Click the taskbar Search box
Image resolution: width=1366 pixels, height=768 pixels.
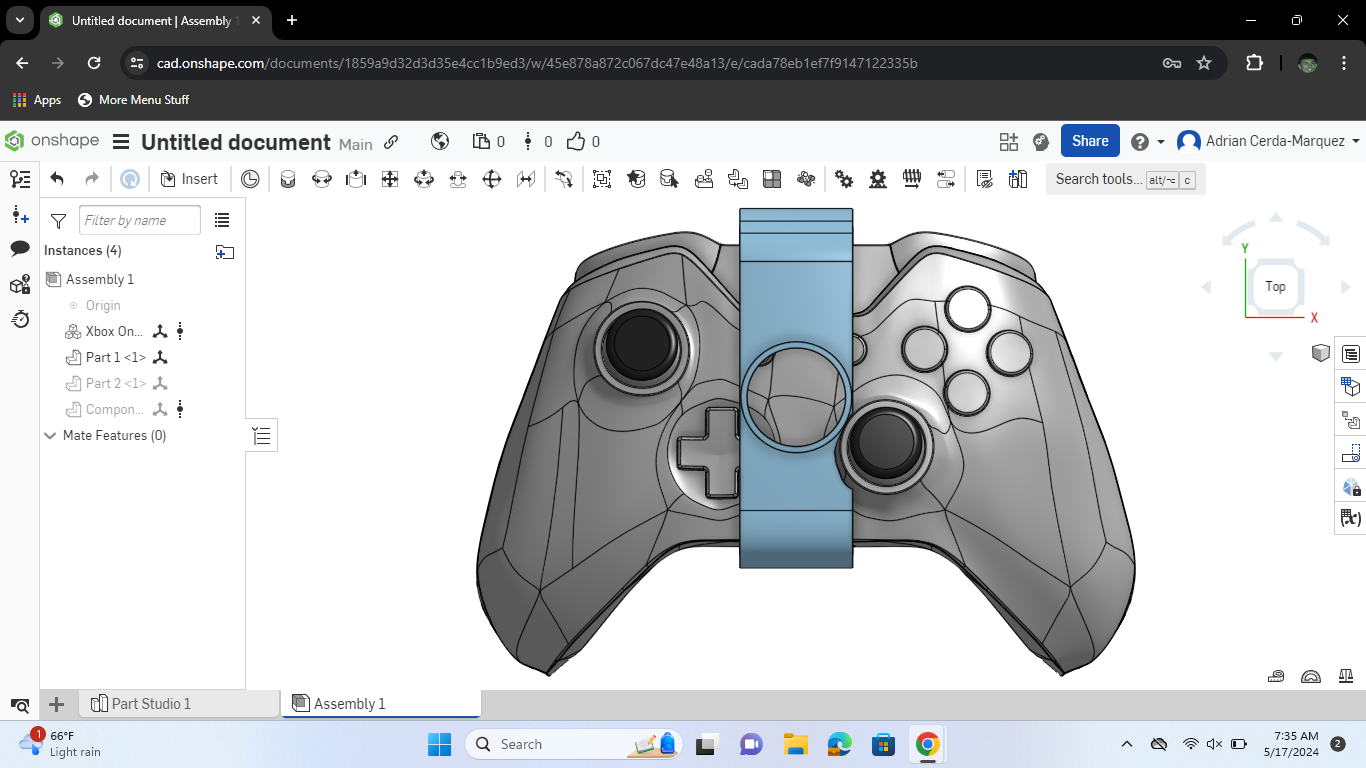tap(575, 744)
